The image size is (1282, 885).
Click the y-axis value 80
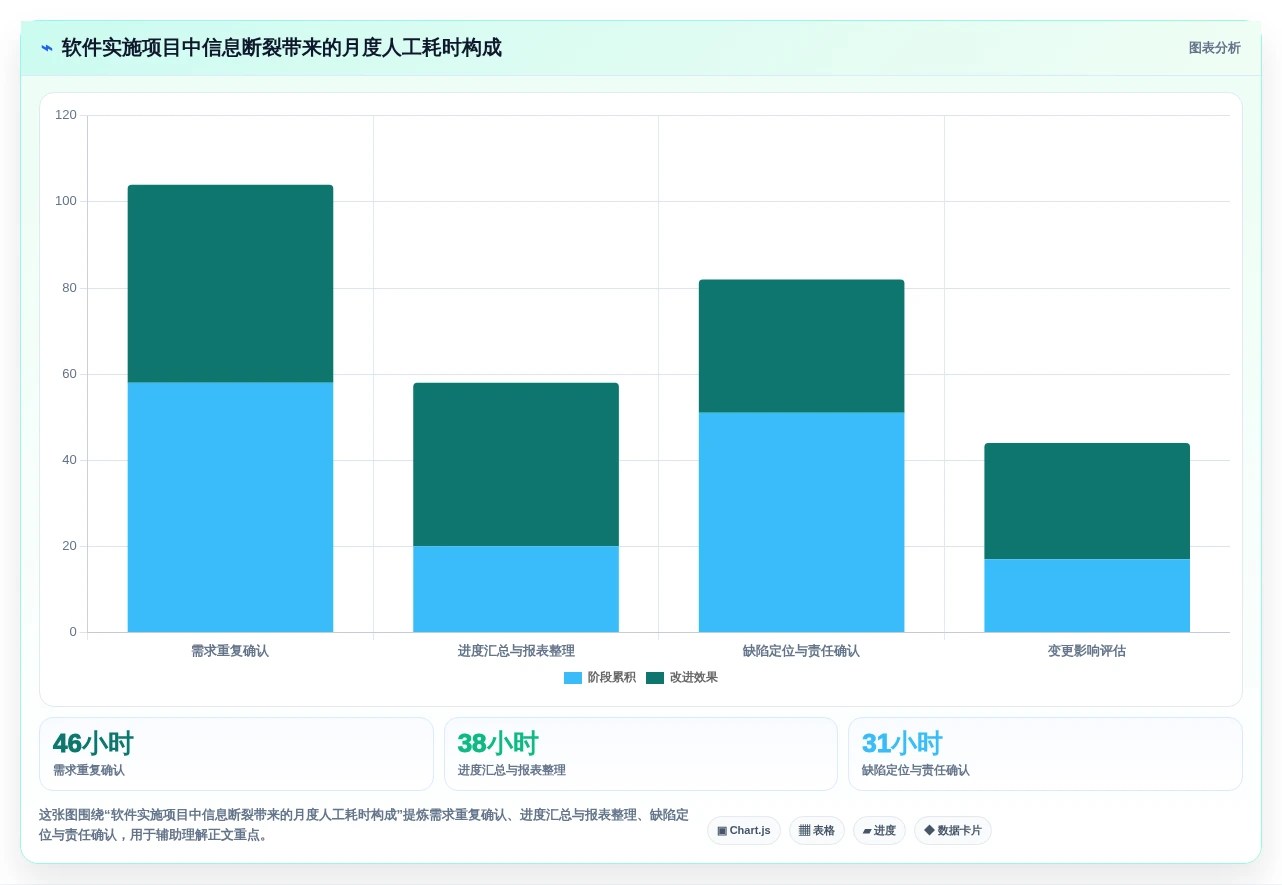pos(69,288)
